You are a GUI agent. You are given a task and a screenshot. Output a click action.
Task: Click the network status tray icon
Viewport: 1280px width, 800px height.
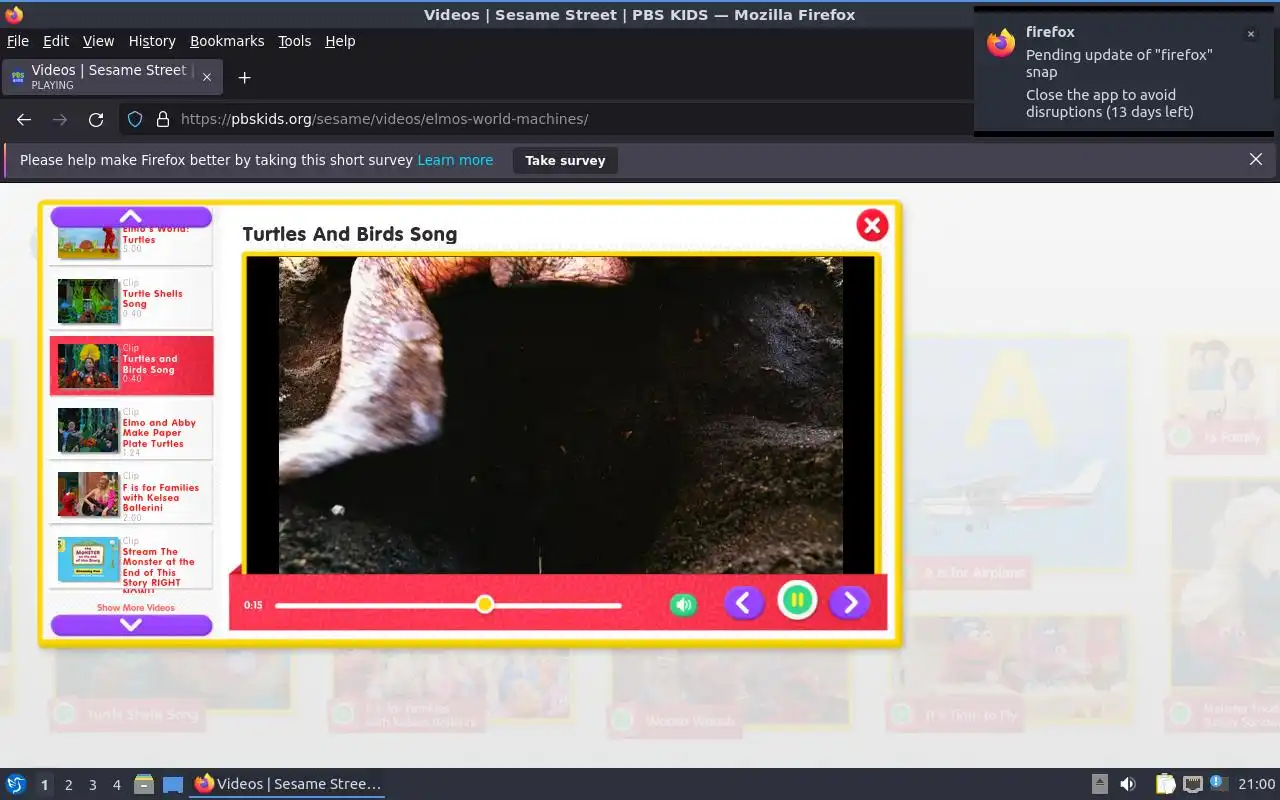click(1192, 784)
